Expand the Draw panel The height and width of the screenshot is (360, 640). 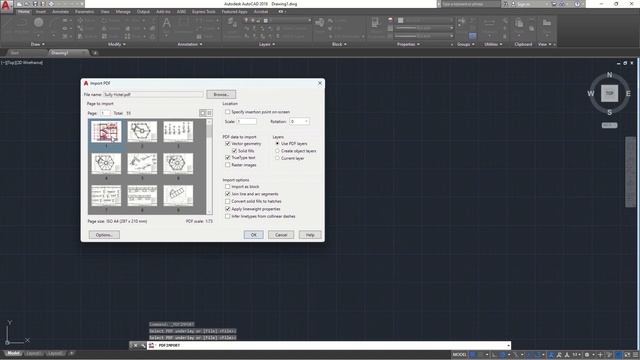point(38,44)
